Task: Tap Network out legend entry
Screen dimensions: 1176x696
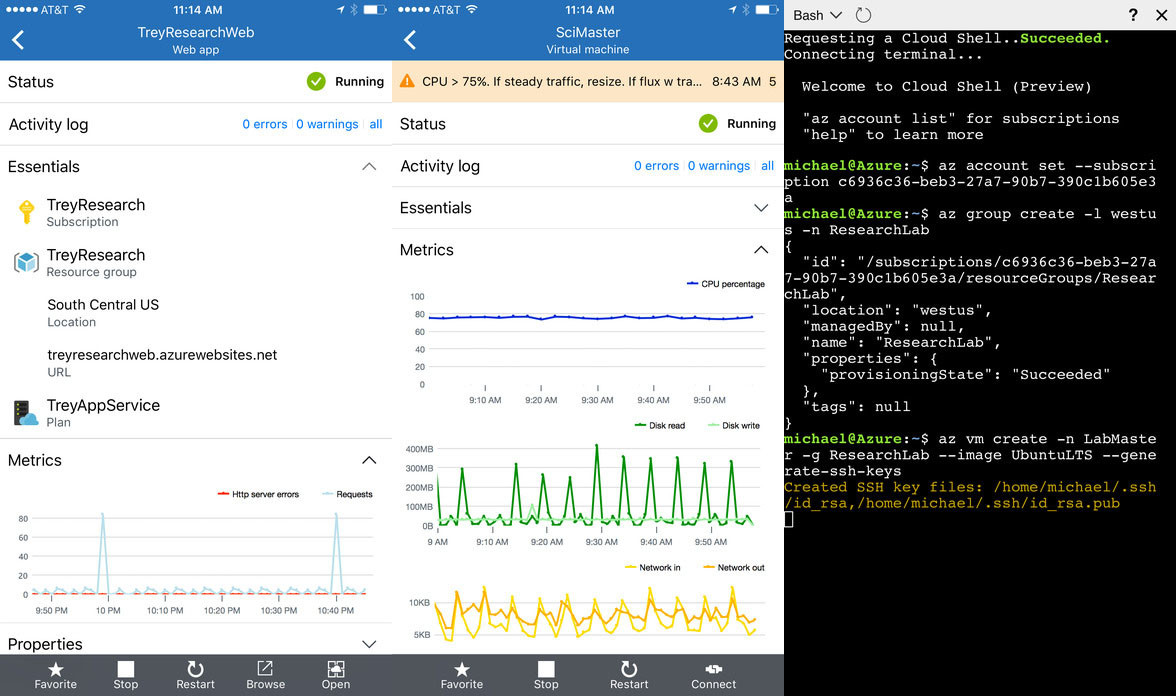Action: click(x=734, y=568)
